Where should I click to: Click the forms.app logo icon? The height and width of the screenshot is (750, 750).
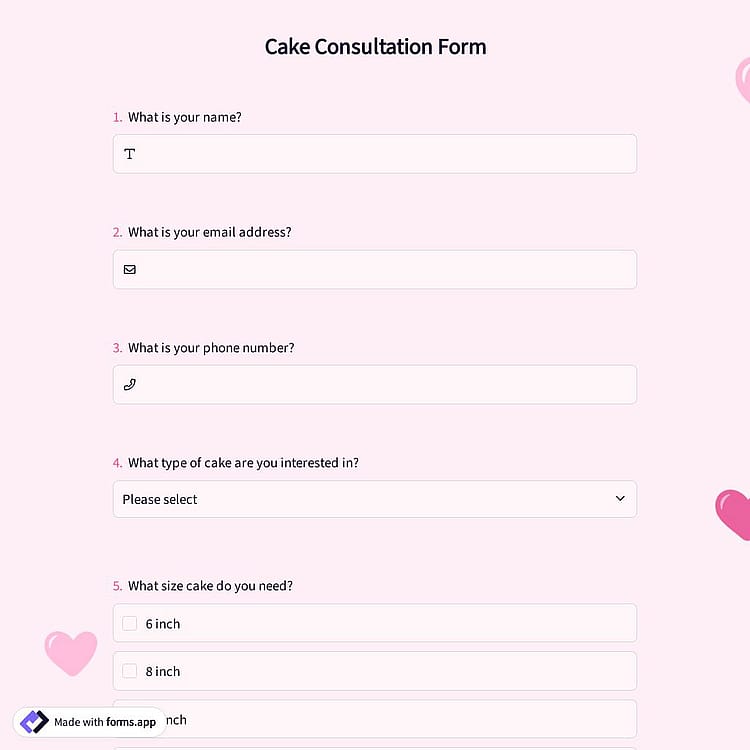(x=34, y=722)
